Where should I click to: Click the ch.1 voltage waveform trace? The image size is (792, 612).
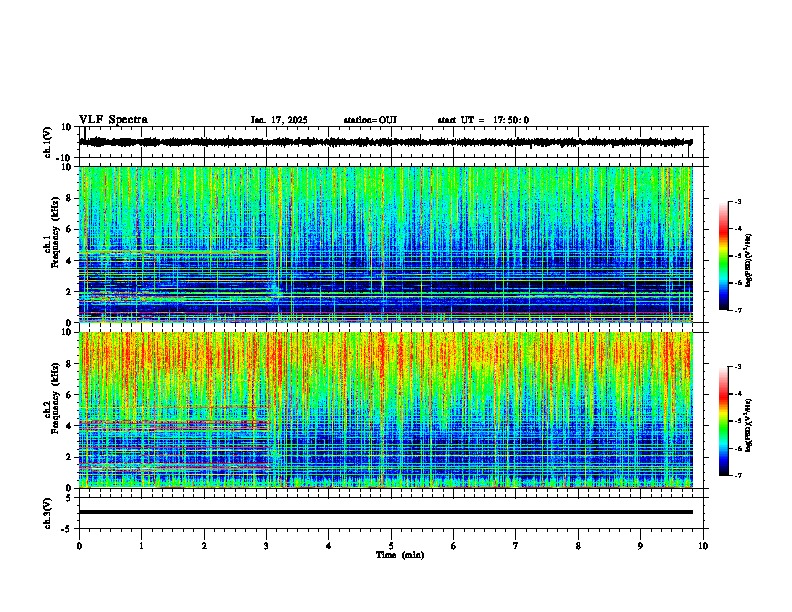[385, 142]
